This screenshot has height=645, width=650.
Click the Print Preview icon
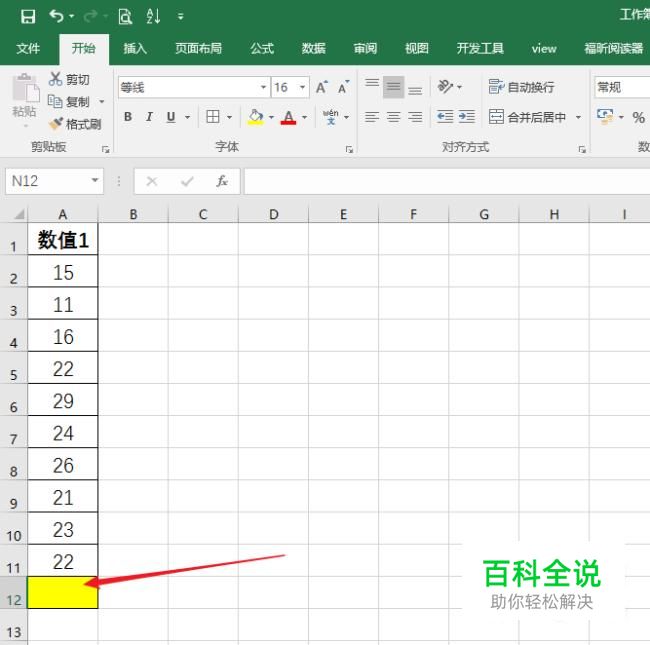pyautogui.click(x=125, y=17)
